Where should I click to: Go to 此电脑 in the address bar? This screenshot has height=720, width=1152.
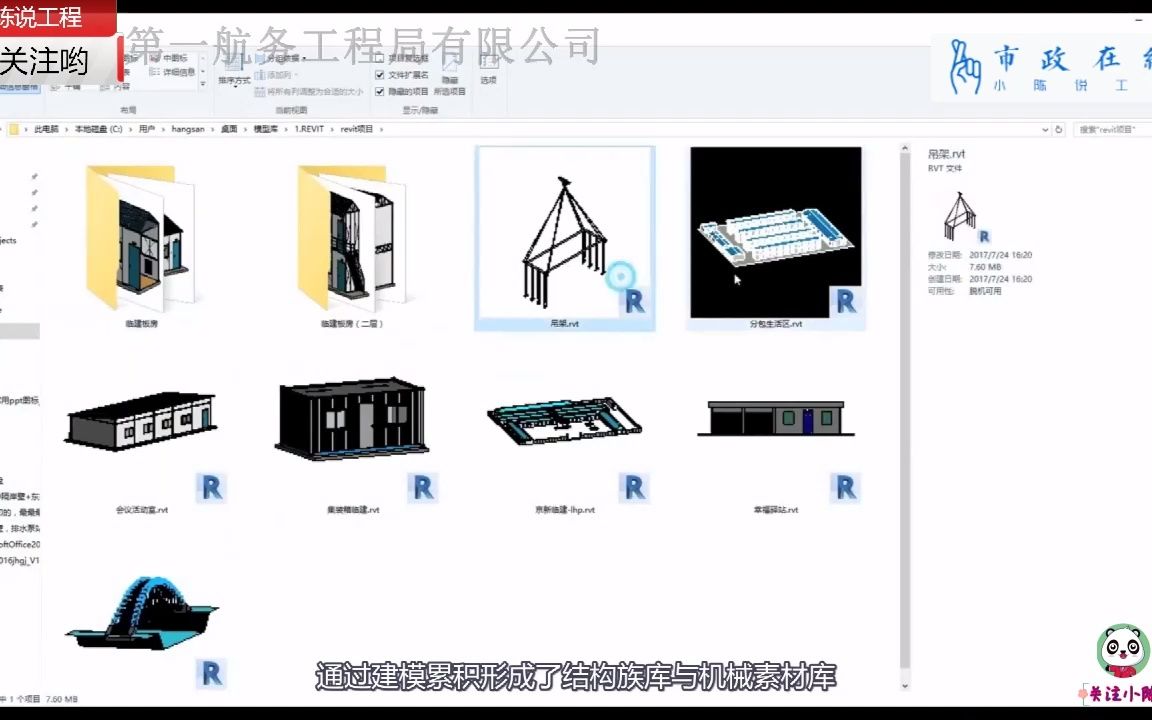46,129
